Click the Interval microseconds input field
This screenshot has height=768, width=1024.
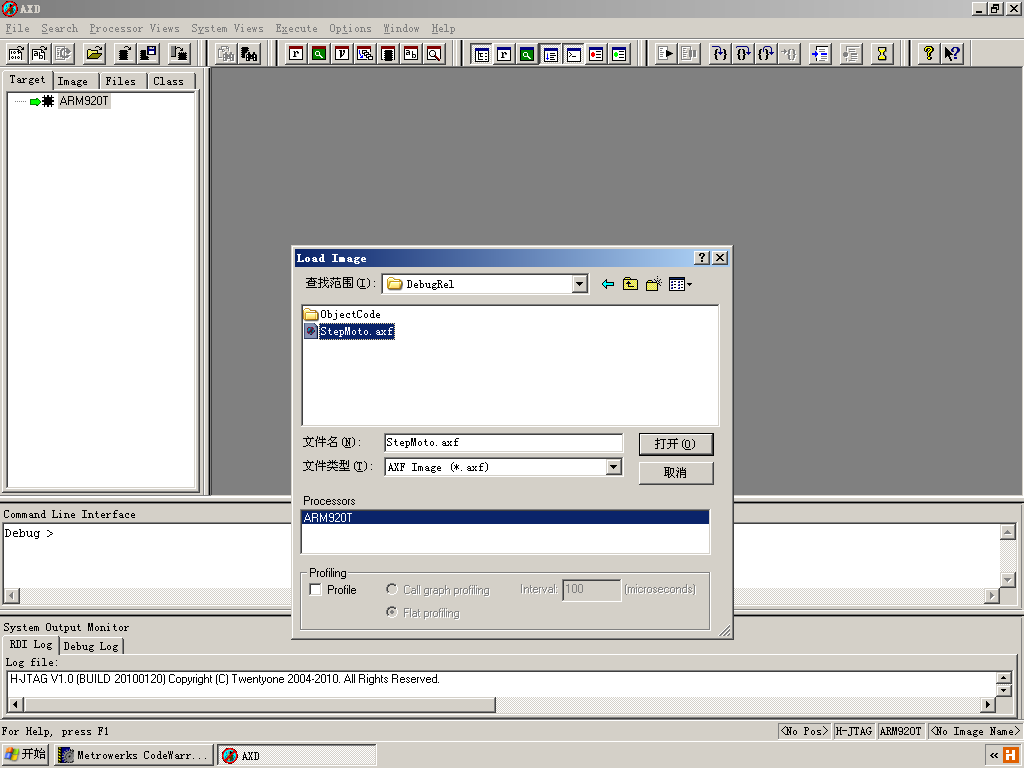click(x=592, y=590)
